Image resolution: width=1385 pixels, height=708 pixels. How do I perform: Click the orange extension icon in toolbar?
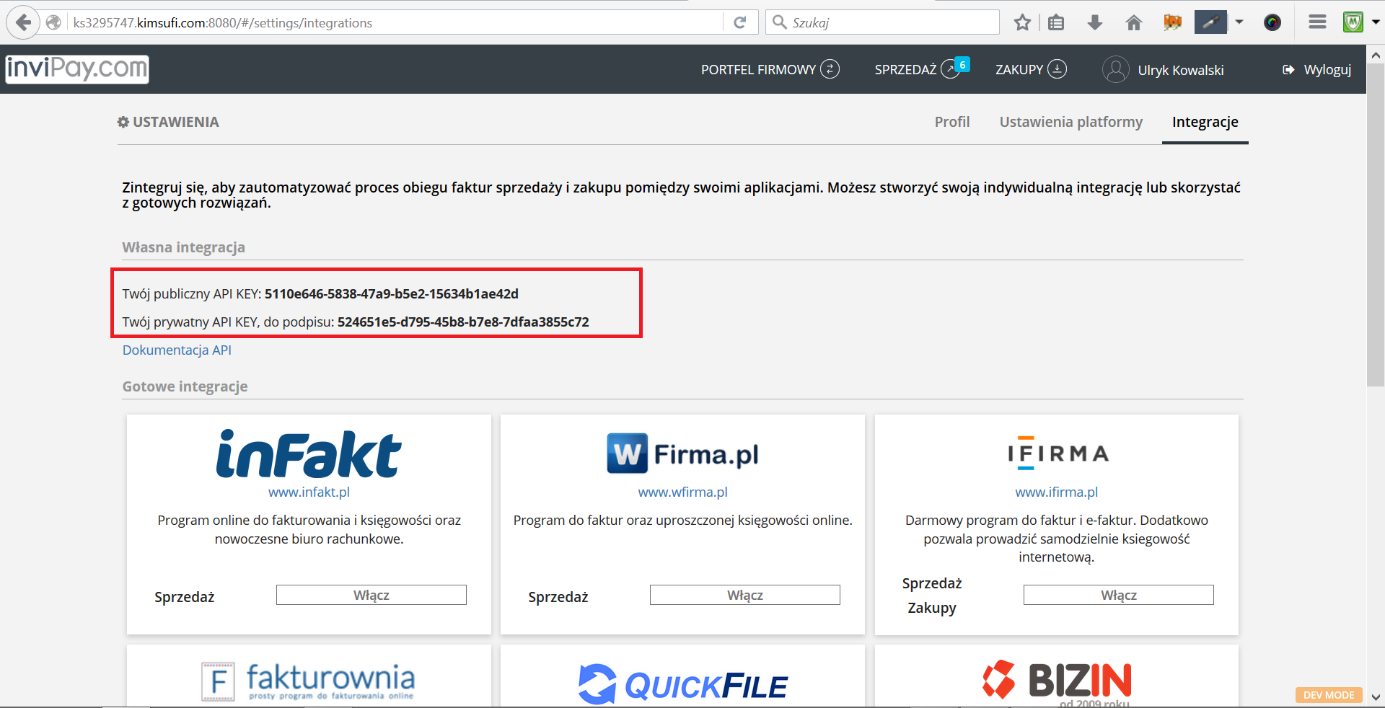click(x=1173, y=22)
